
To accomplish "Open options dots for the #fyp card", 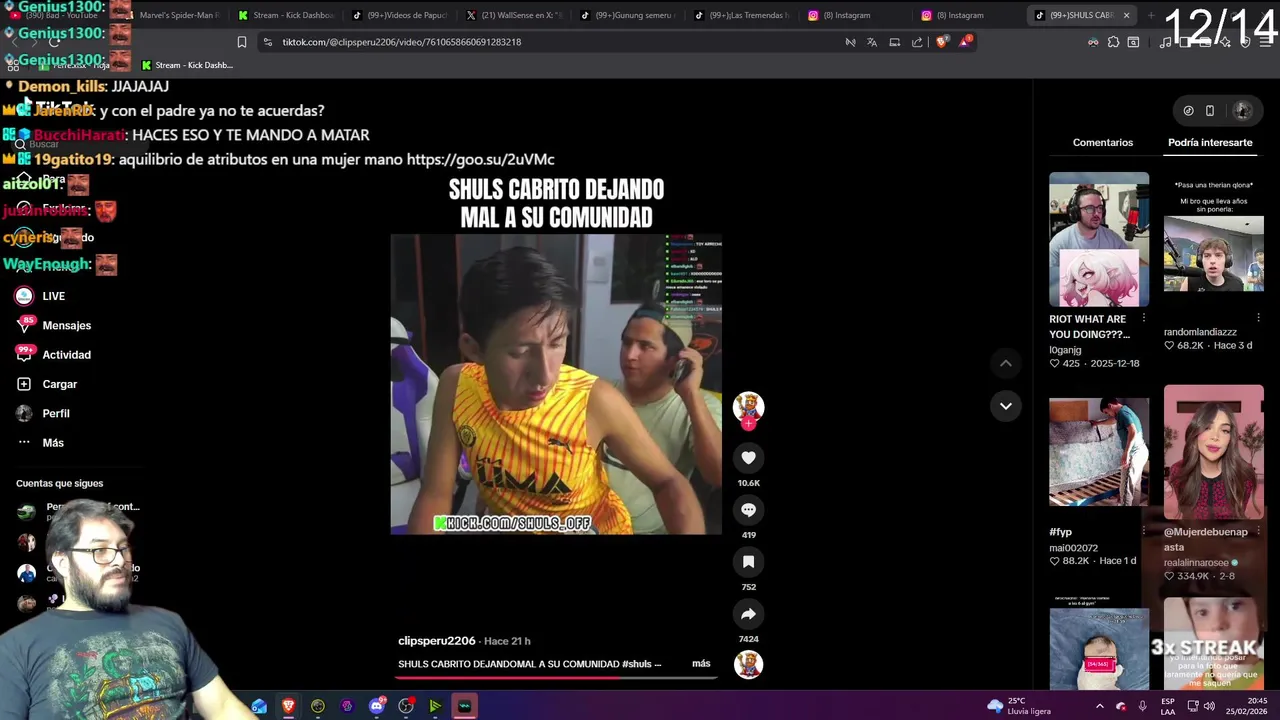I will [1144, 532].
